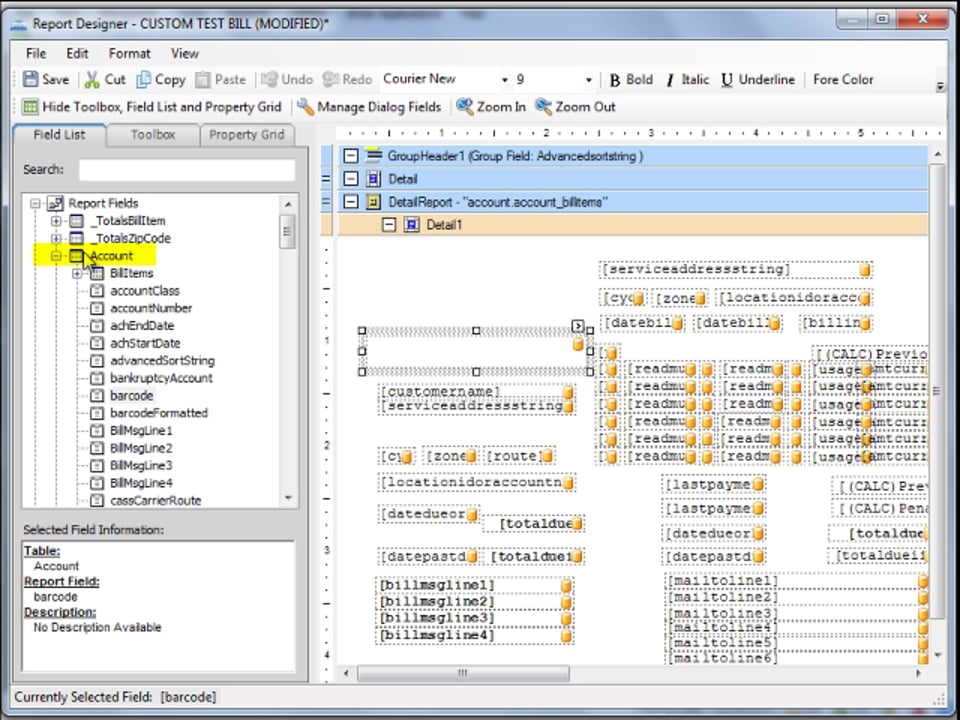Toggle Italic formatting

(687, 80)
